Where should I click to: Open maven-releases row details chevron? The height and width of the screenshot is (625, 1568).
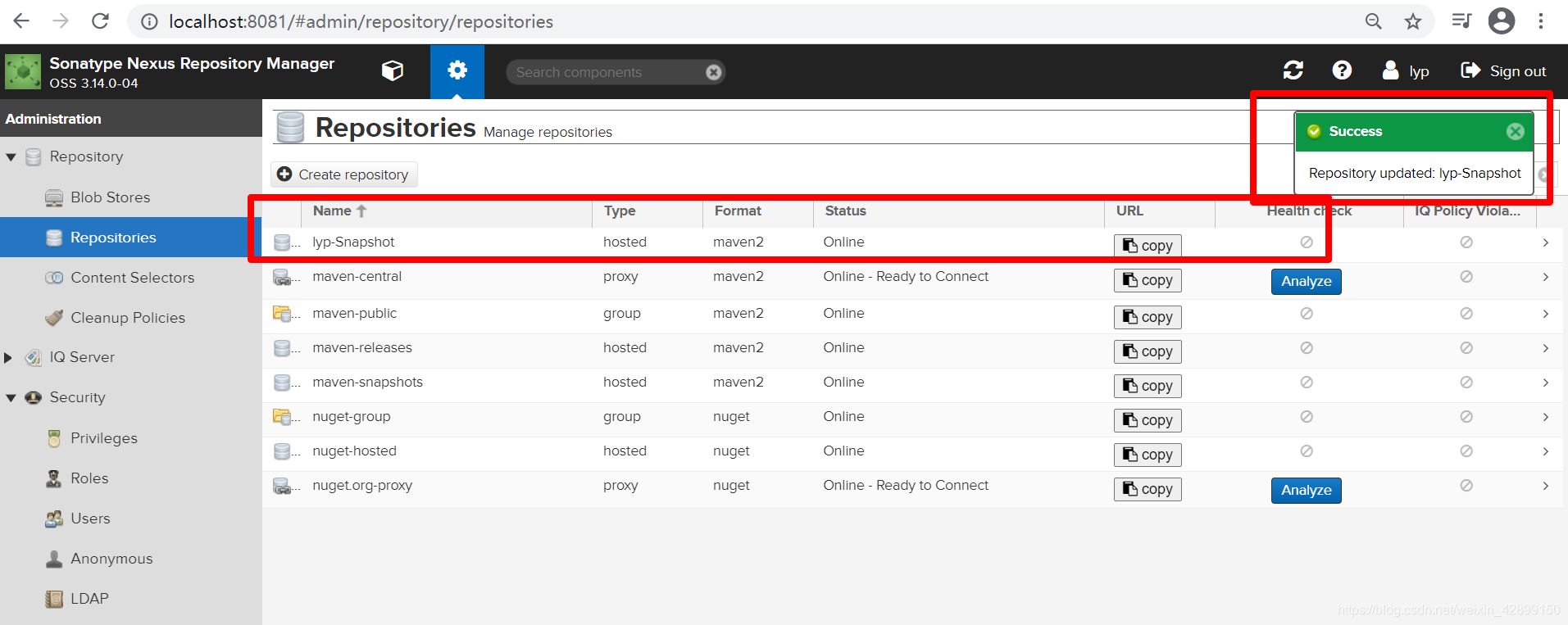(x=1546, y=348)
